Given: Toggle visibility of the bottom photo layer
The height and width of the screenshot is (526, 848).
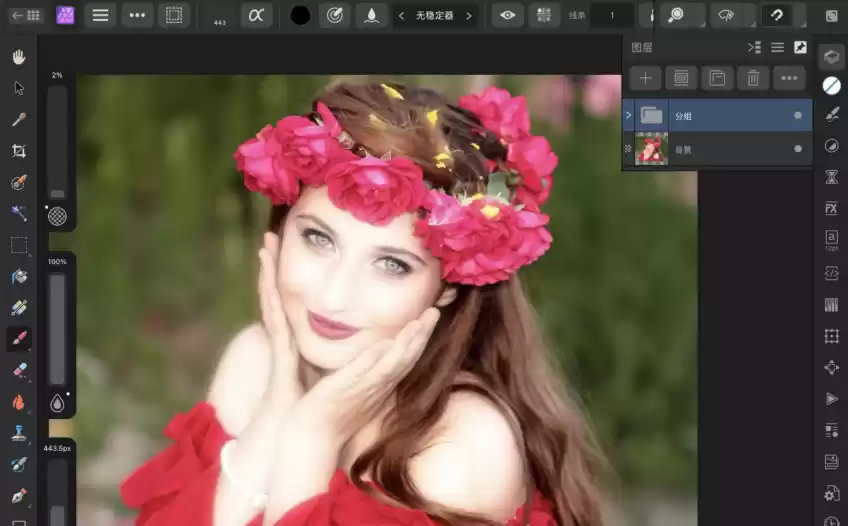Looking at the screenshot, I should point(797,149).
